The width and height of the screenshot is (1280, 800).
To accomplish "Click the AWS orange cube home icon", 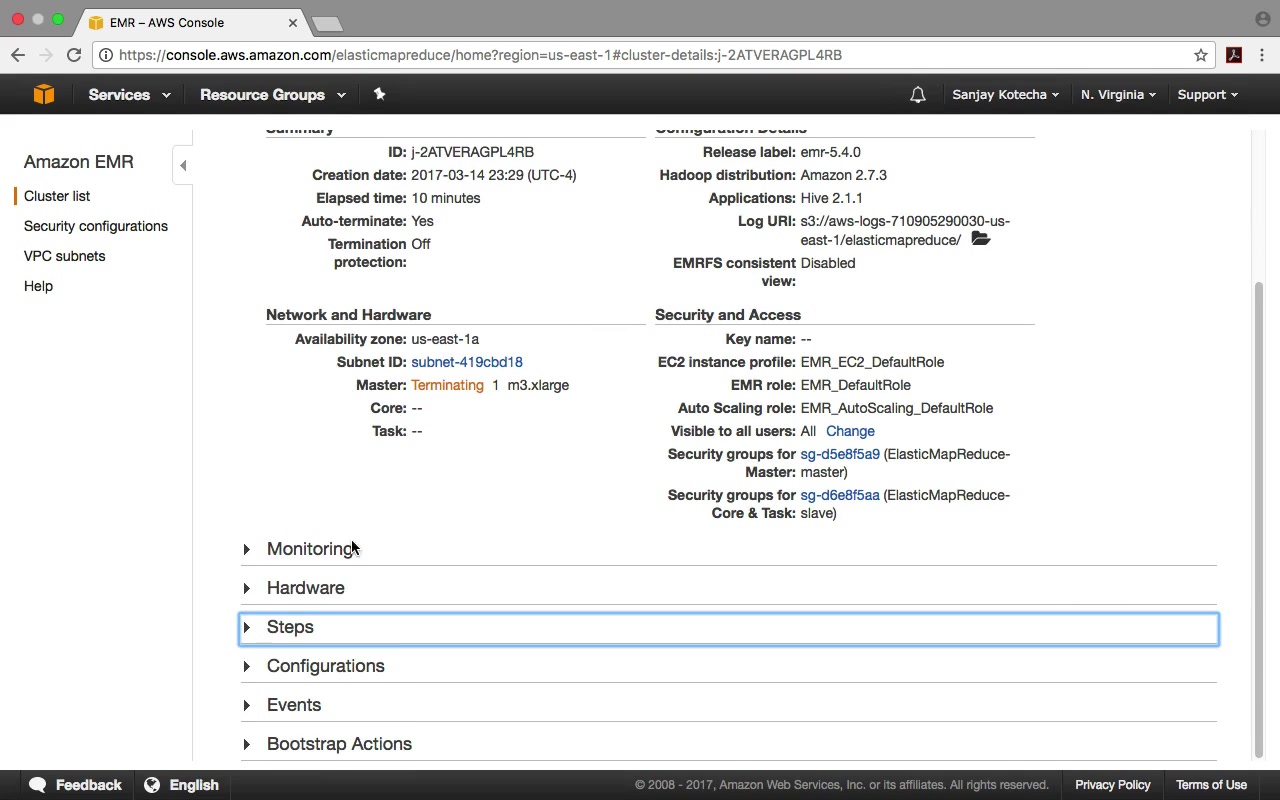I will click(43, 94).
